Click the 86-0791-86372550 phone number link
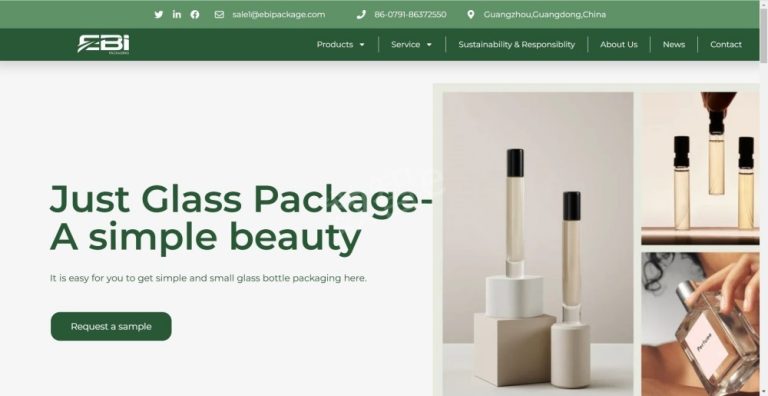 pyautogui.click(x=410, y=14)
